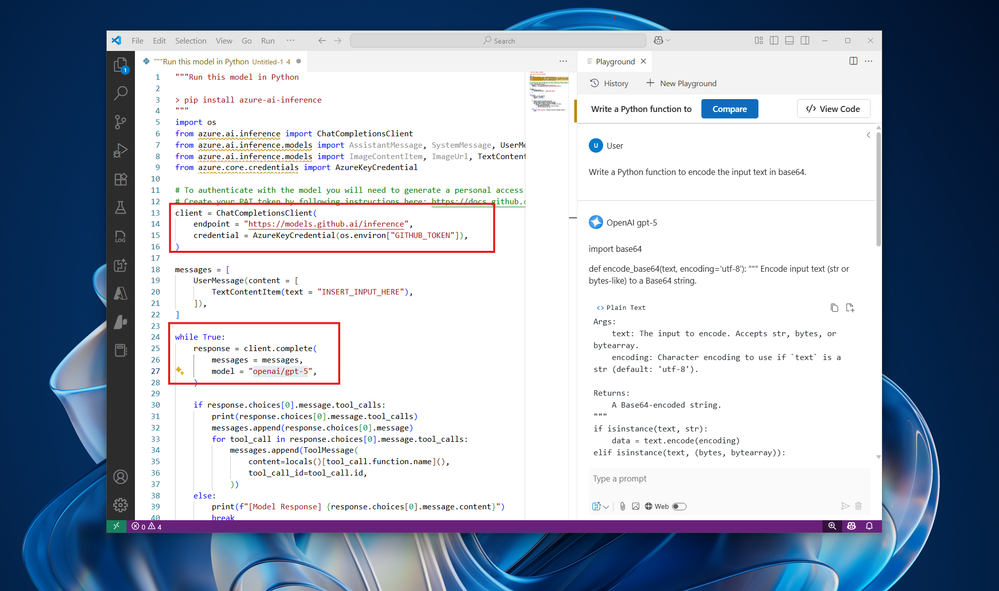Open the Go menu

click(x=247, y=41)
